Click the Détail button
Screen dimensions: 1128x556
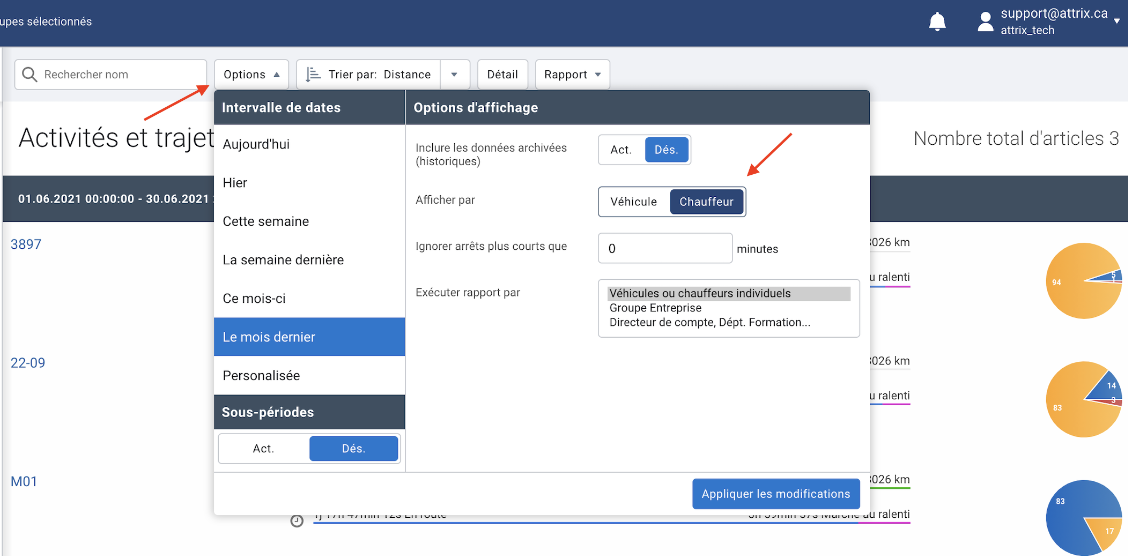tap(503, 74)
